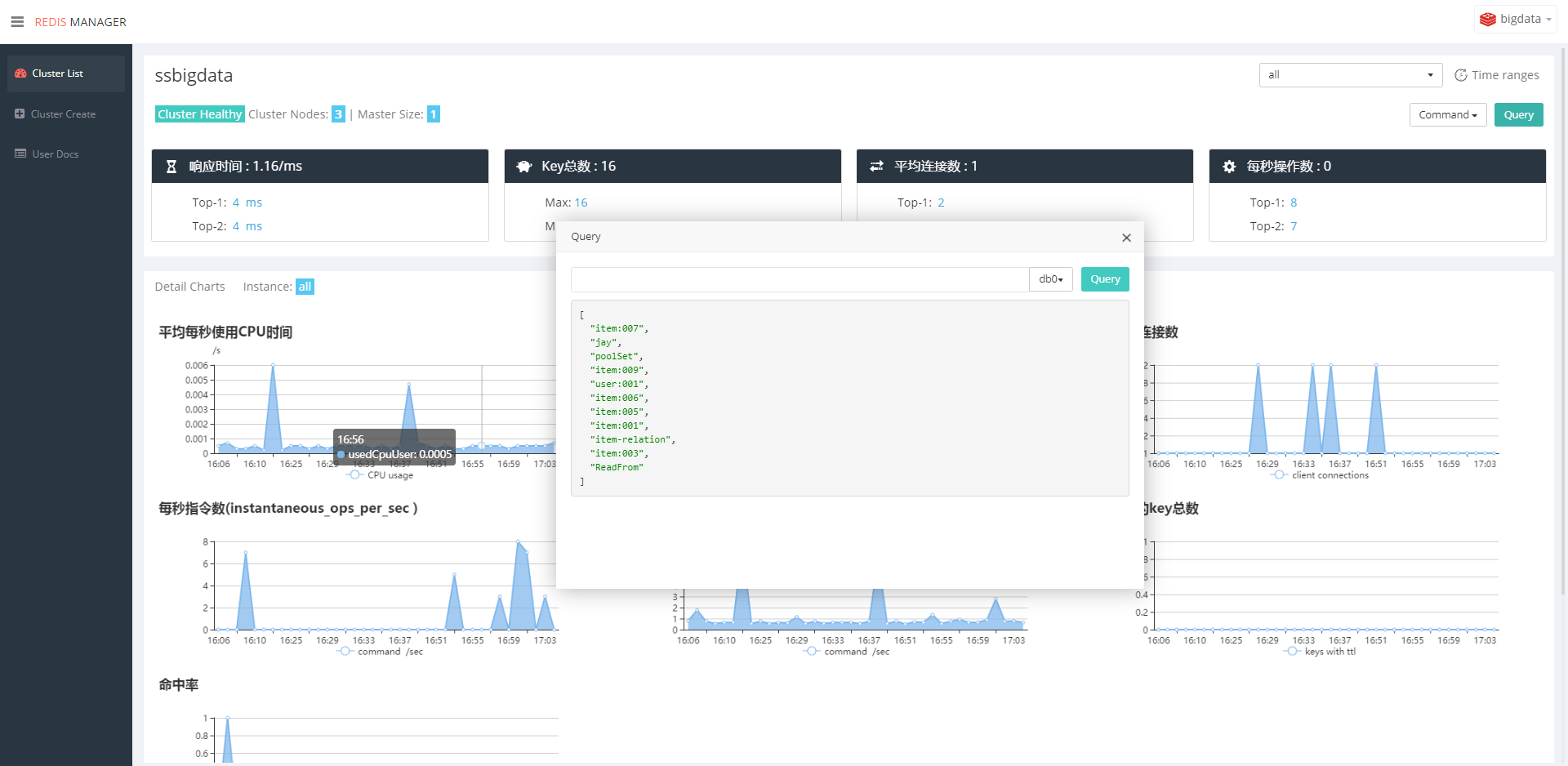Close the Query dialog
The image size is (1568, 766).
[1126, 238]
